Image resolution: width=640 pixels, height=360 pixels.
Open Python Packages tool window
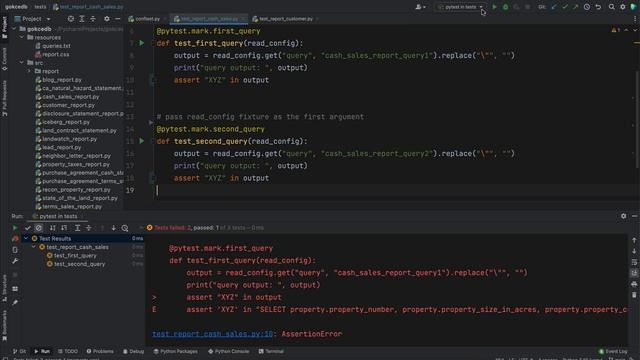(176, 351)
